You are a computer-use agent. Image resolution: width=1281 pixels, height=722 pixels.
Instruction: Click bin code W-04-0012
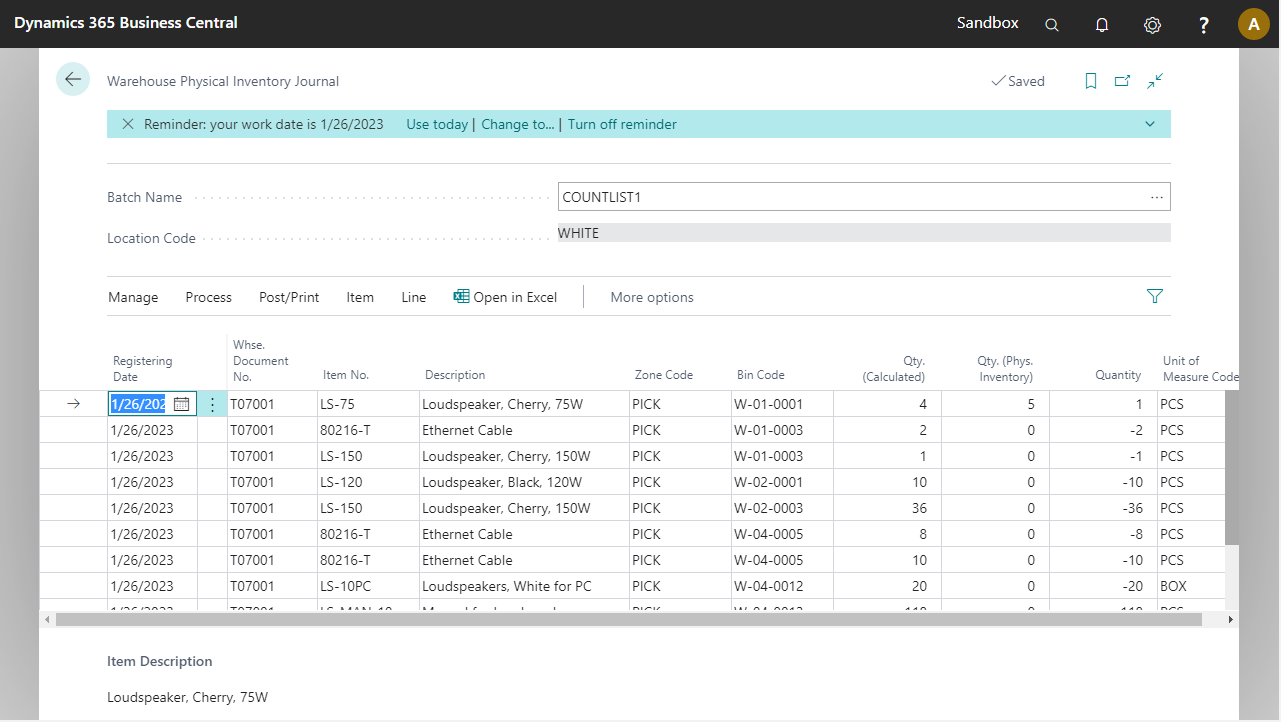[x=782, y=586]
